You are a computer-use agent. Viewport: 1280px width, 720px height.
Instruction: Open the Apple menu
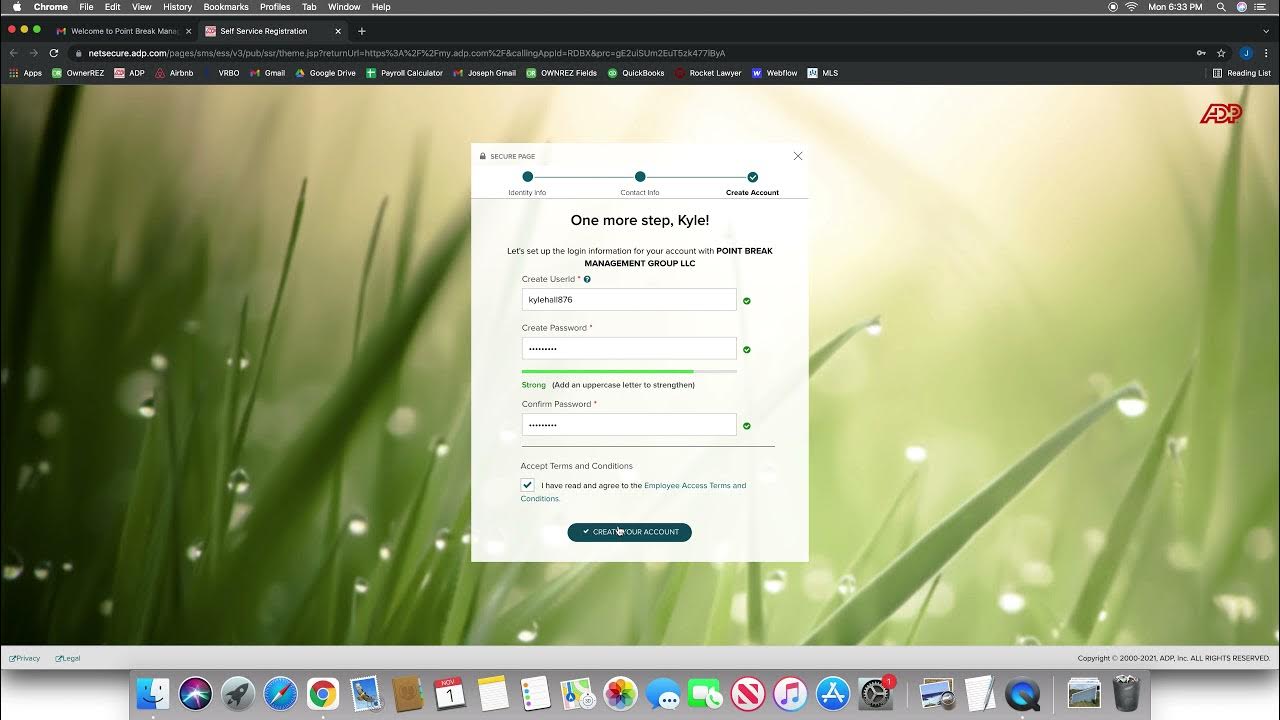(x=16, y=7)
